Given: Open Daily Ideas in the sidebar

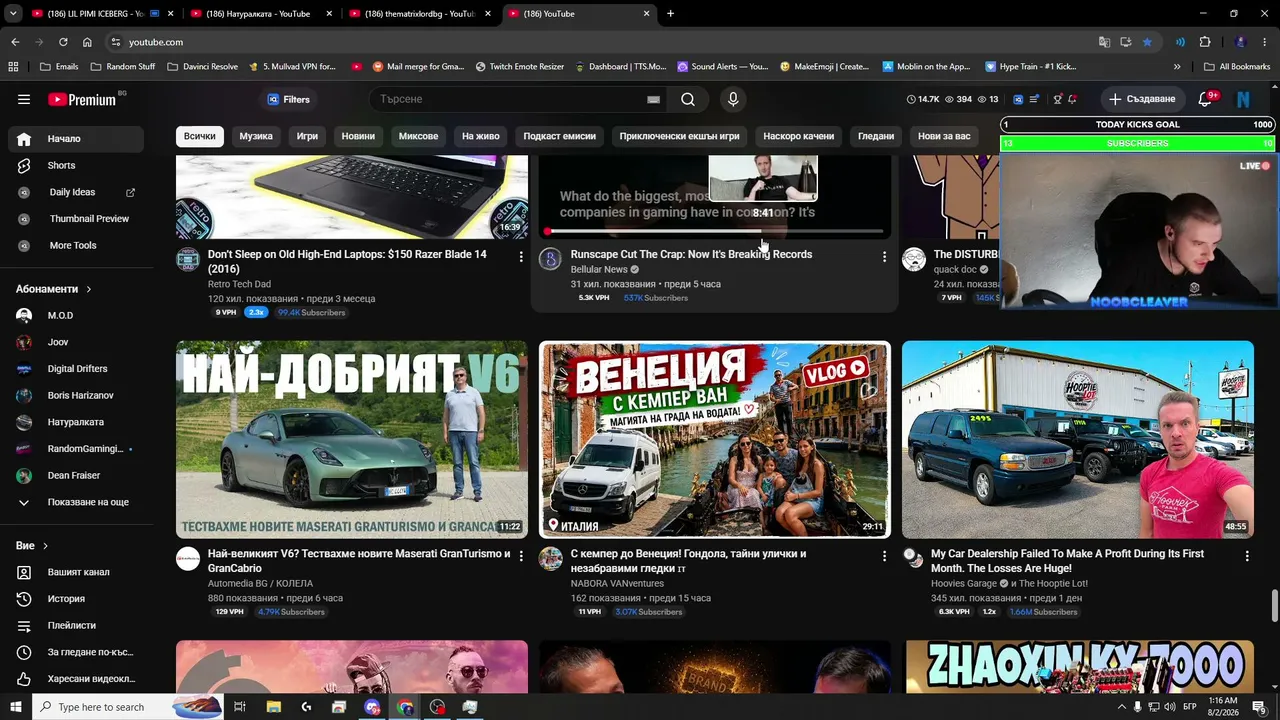Looking at the screenshot, I should 76,192.
